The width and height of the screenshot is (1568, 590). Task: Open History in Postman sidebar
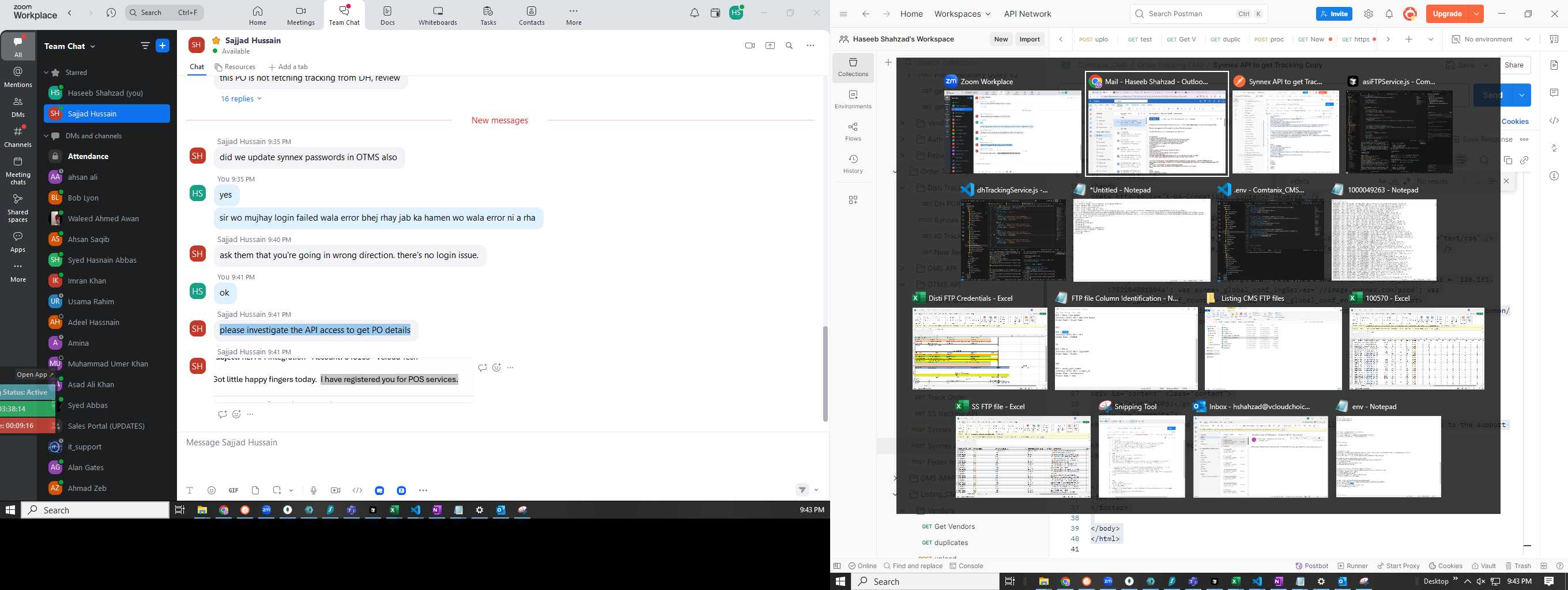pyautogui.click(x=853, y=164)
